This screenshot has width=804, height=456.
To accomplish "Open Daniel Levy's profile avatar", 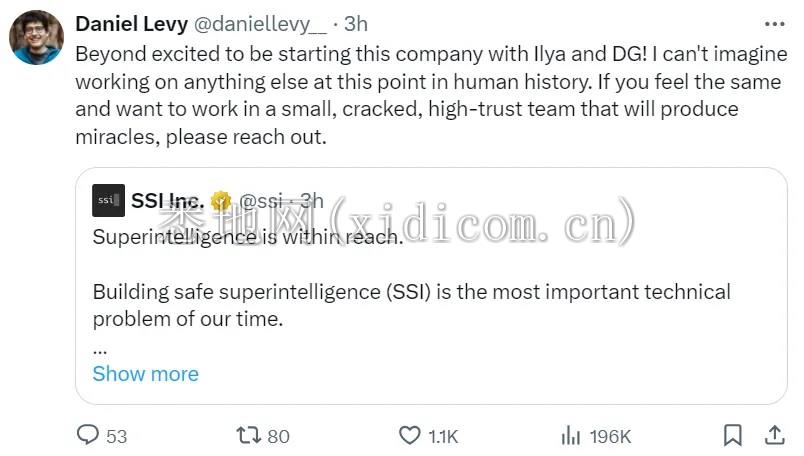I will pyautogui.click(x=37, y=37).
